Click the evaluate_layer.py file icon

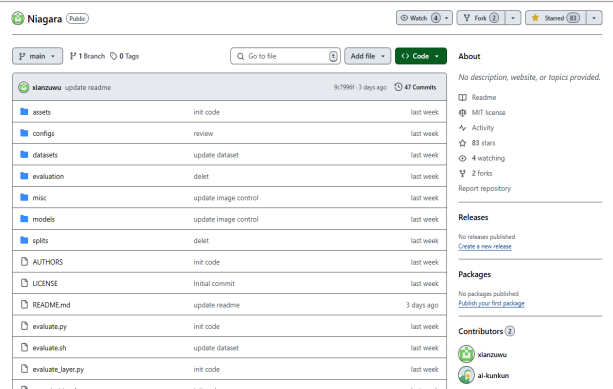pyautogui.click(x=24, y=369)
